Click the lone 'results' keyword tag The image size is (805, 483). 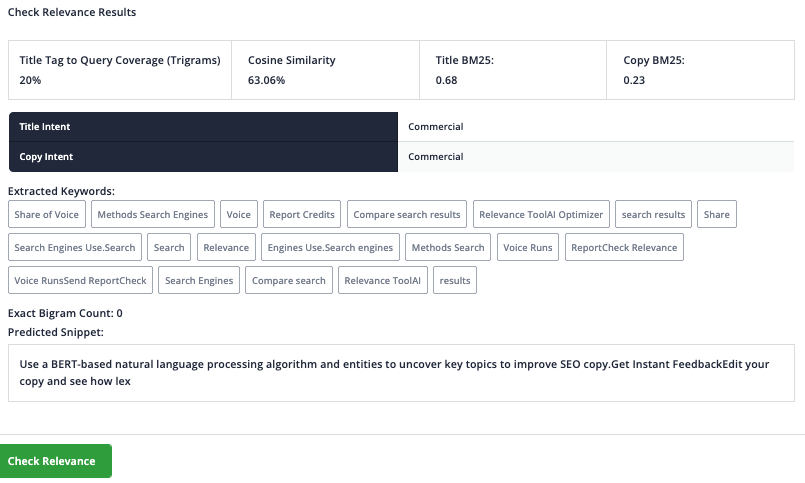(455, 280)
